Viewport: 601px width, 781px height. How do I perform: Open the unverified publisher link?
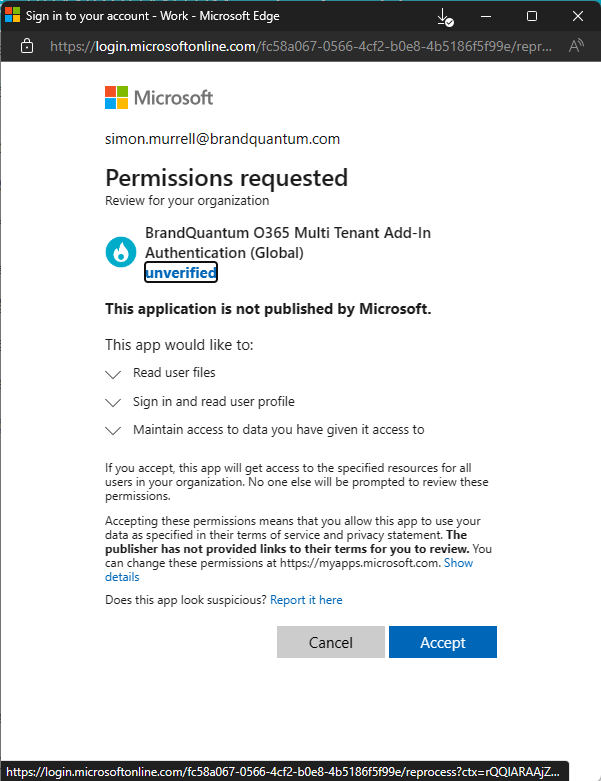coord(181,272)
